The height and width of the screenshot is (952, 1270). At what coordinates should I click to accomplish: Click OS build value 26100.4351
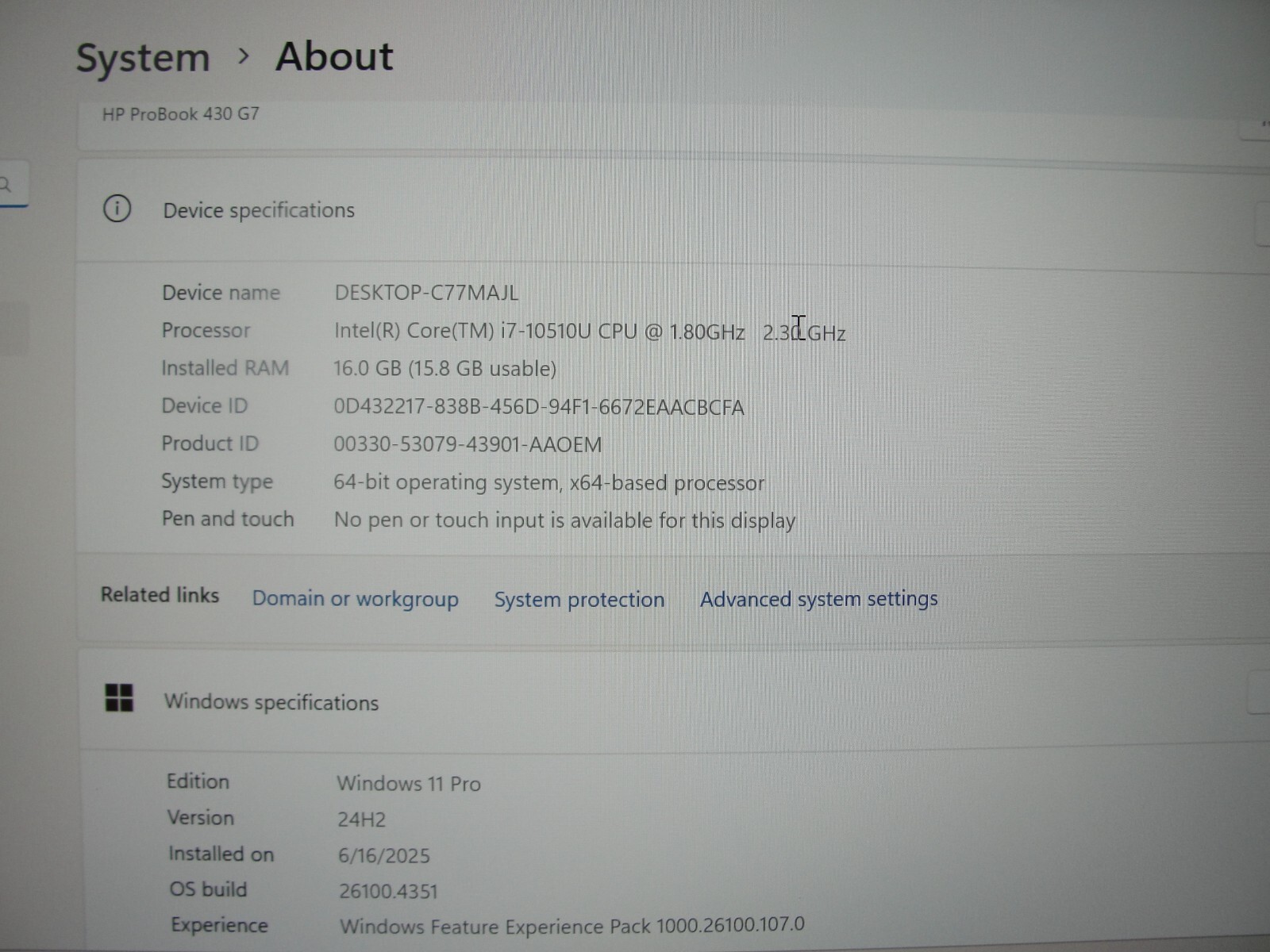click(x=388, y=891)
